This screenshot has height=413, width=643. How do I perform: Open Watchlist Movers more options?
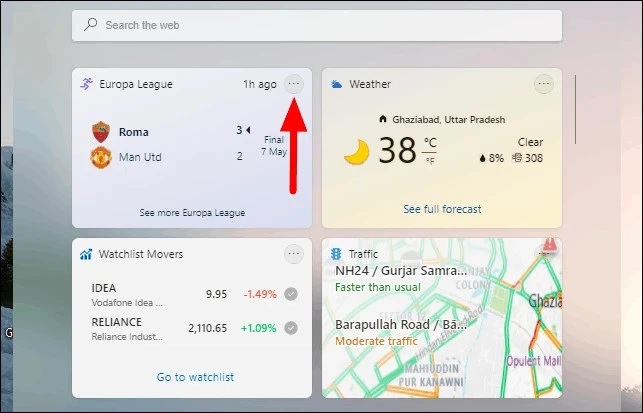tap(294, 254)
